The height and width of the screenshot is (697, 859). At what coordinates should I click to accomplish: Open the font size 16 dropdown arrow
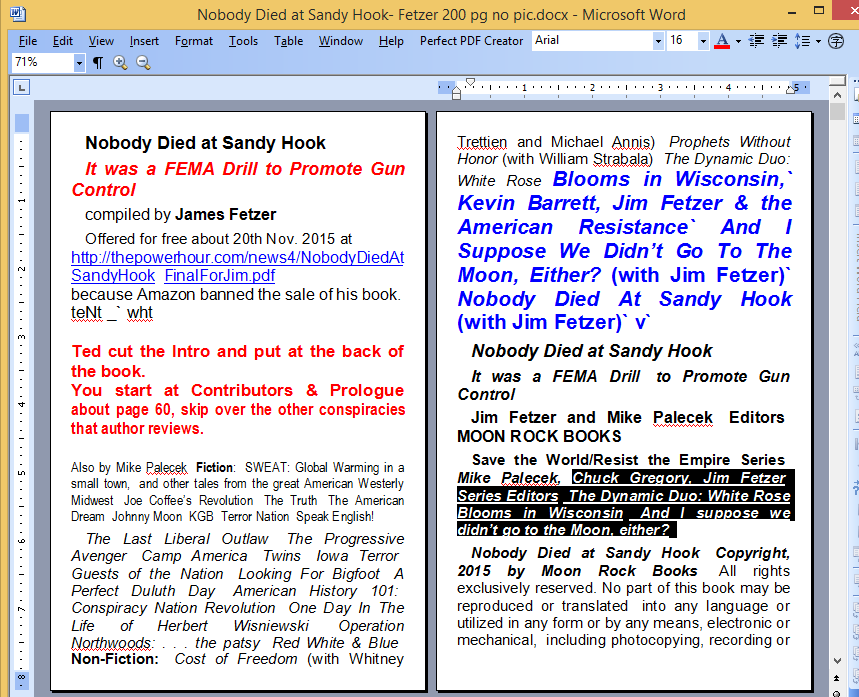pos(703,41)
